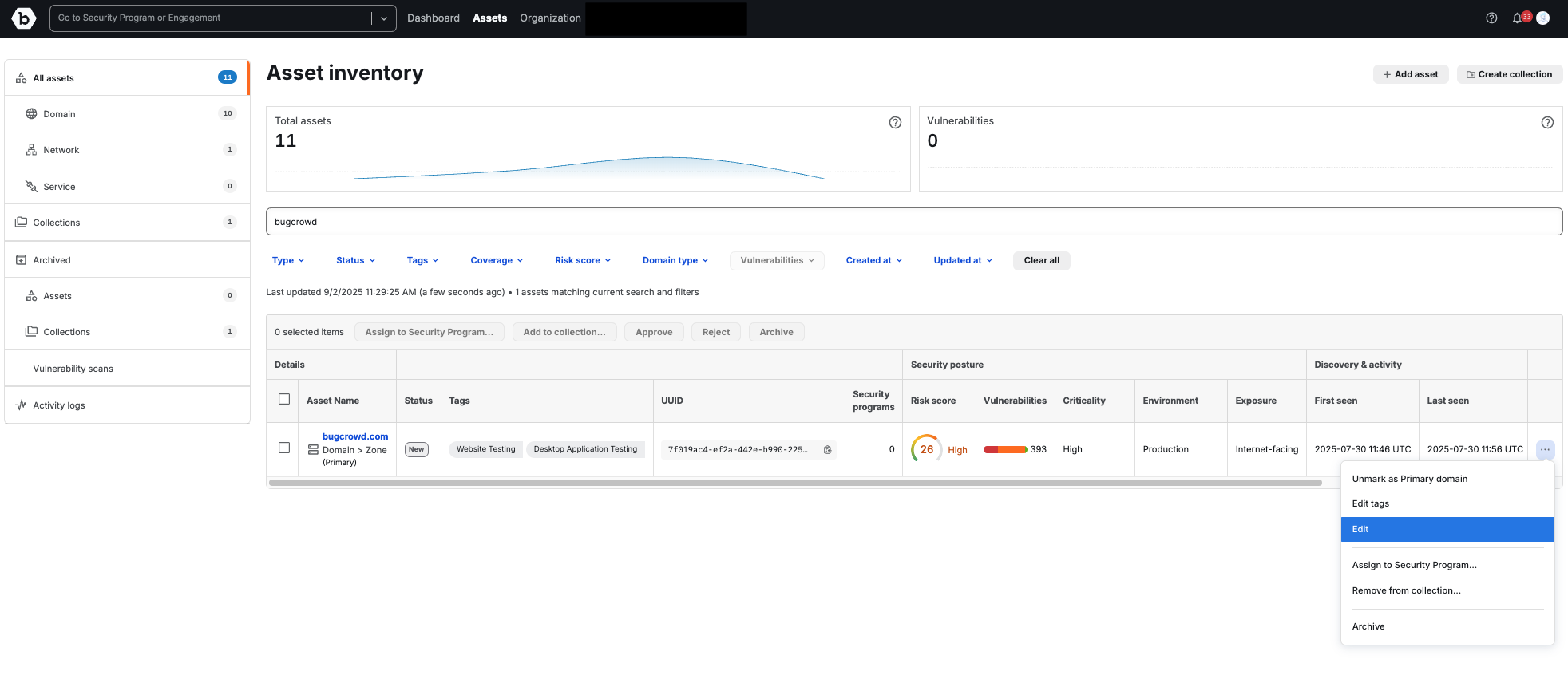1568x679 pixels.
Task: Expand the Updated at filter
Action: (x=963, y=260)
